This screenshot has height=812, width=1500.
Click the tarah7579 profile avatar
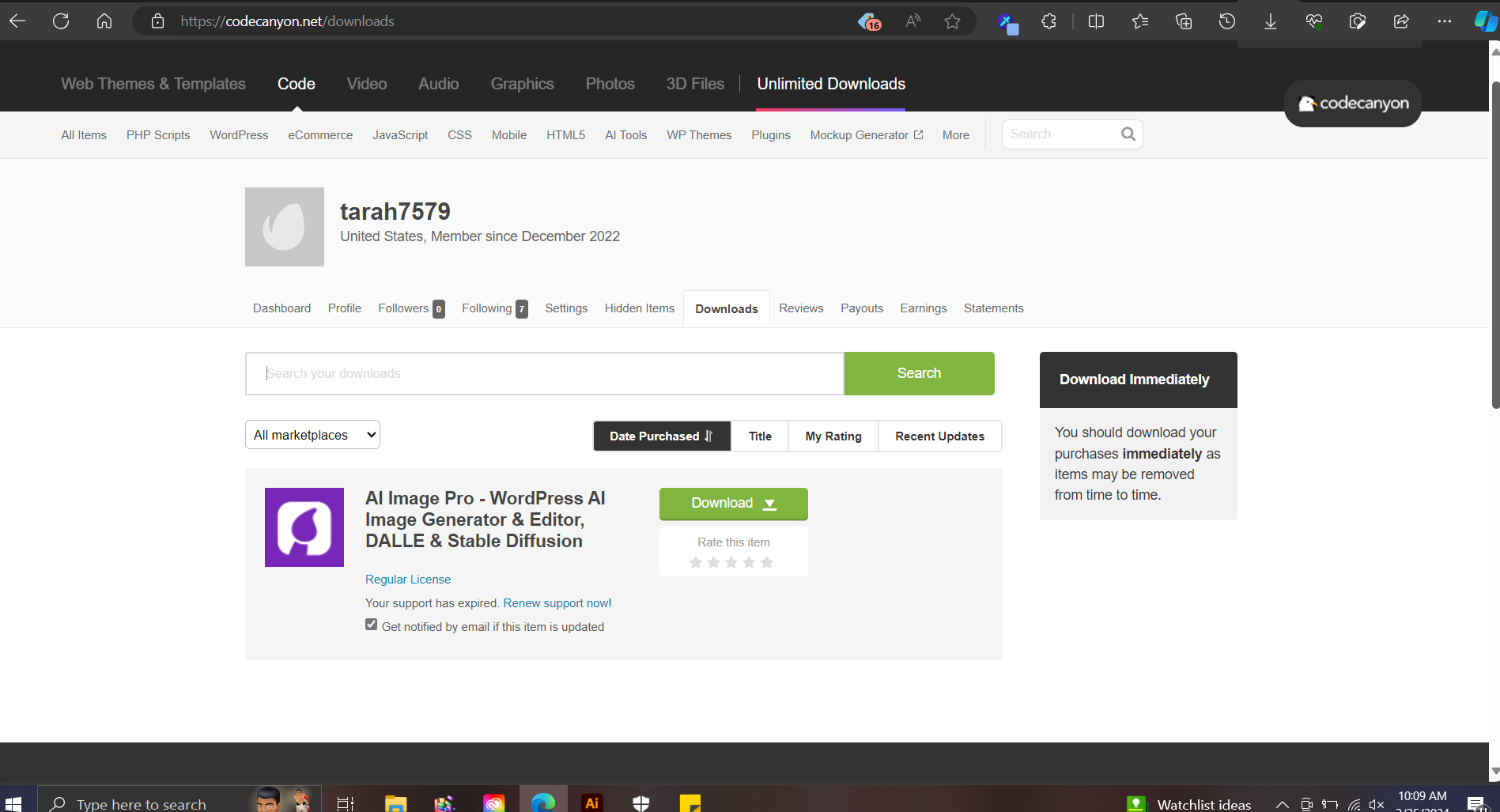pyautogui.click(x=285, y=227)
